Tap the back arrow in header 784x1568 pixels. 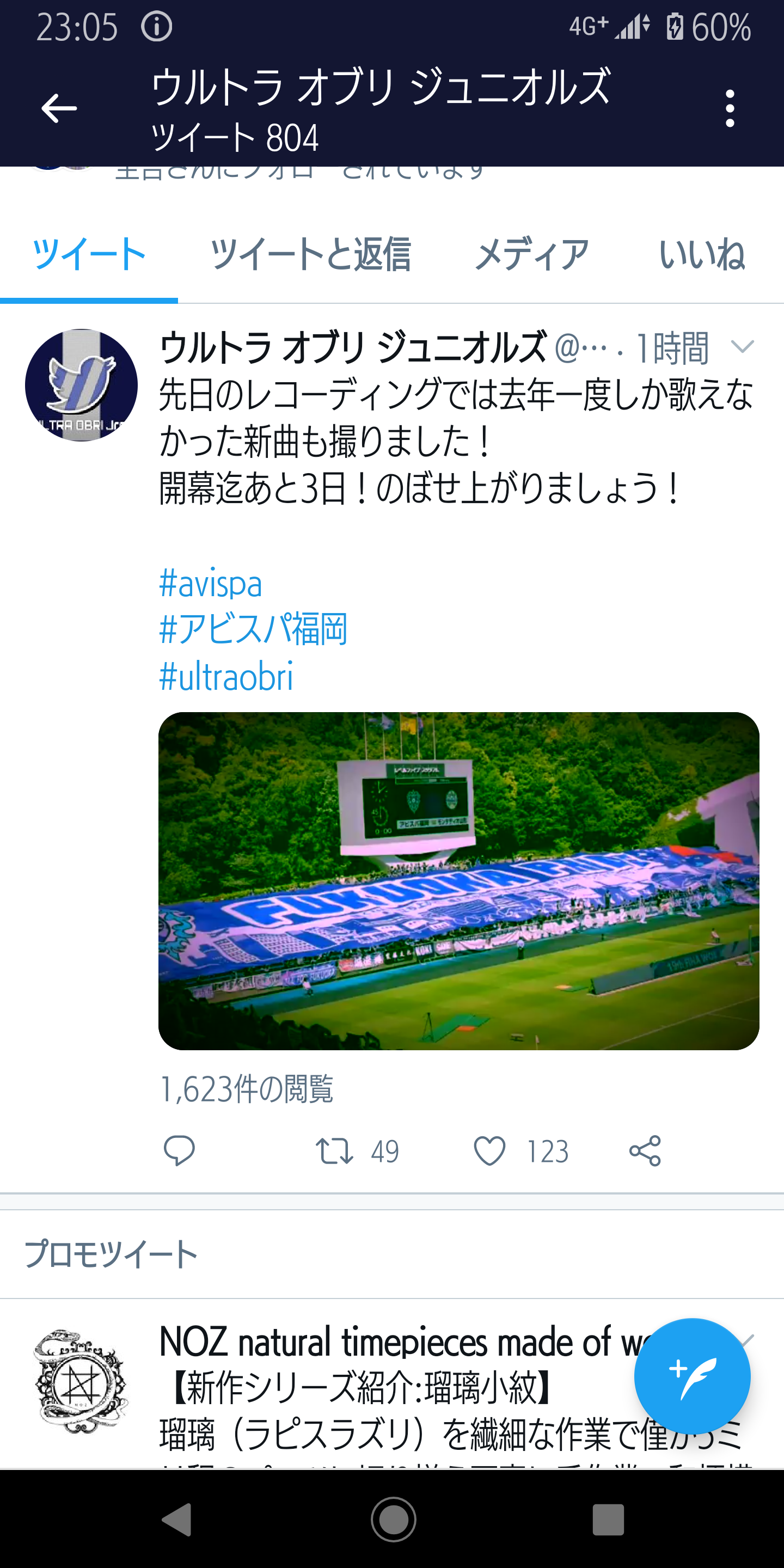tap(58, 108)
